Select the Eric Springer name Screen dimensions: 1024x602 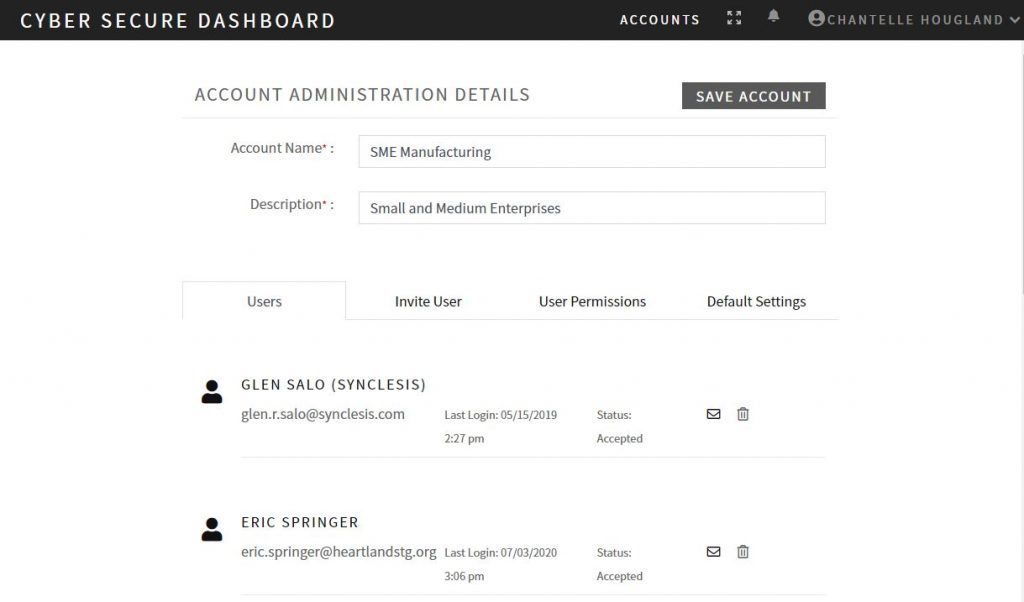(300, 522)
